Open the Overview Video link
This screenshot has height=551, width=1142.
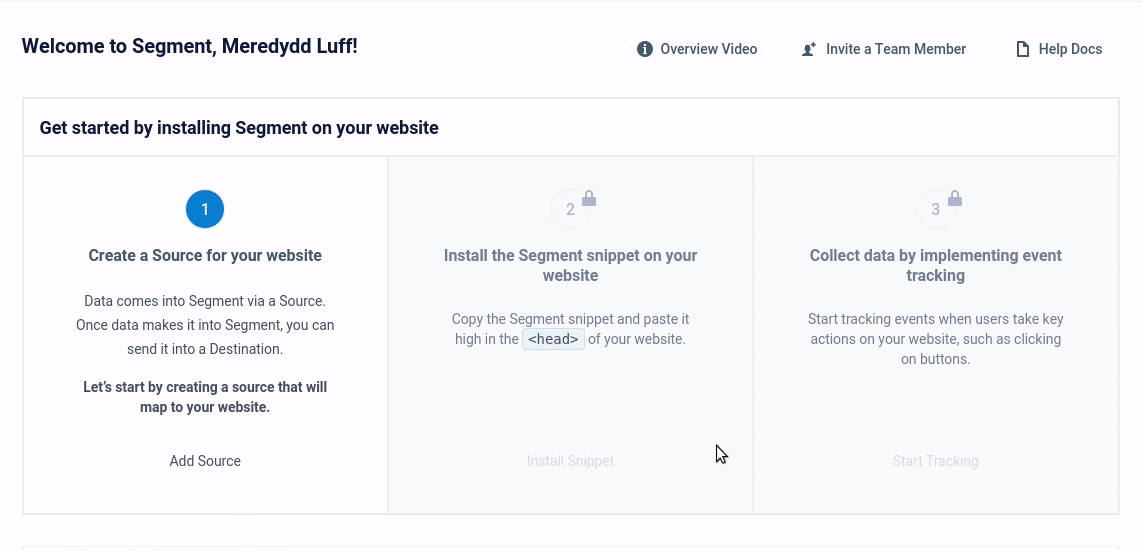(x=708, y=49)
